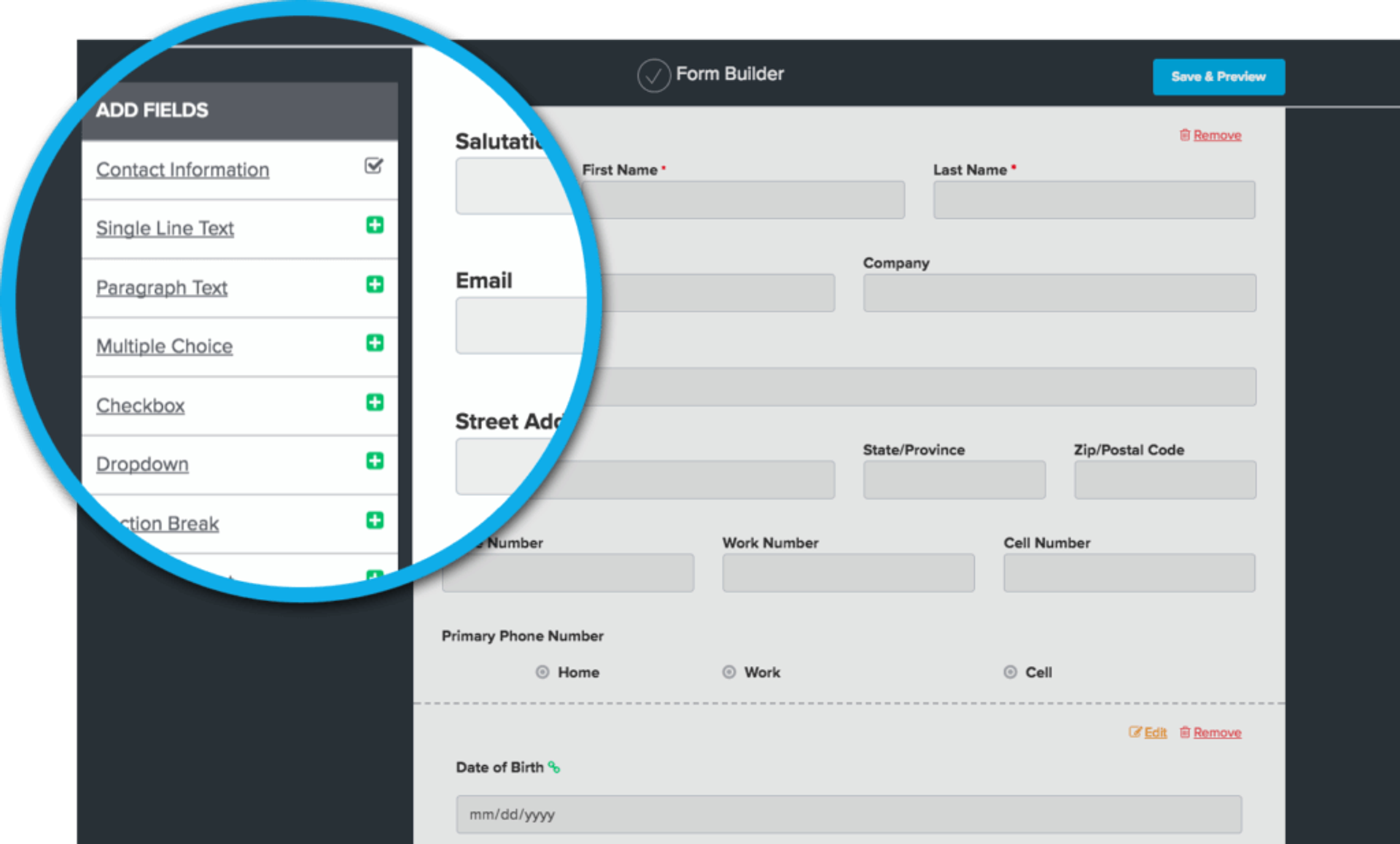Click the Multiple Choice field link
The width and height of the screenshot is (1400, 844).
[164, 346]
